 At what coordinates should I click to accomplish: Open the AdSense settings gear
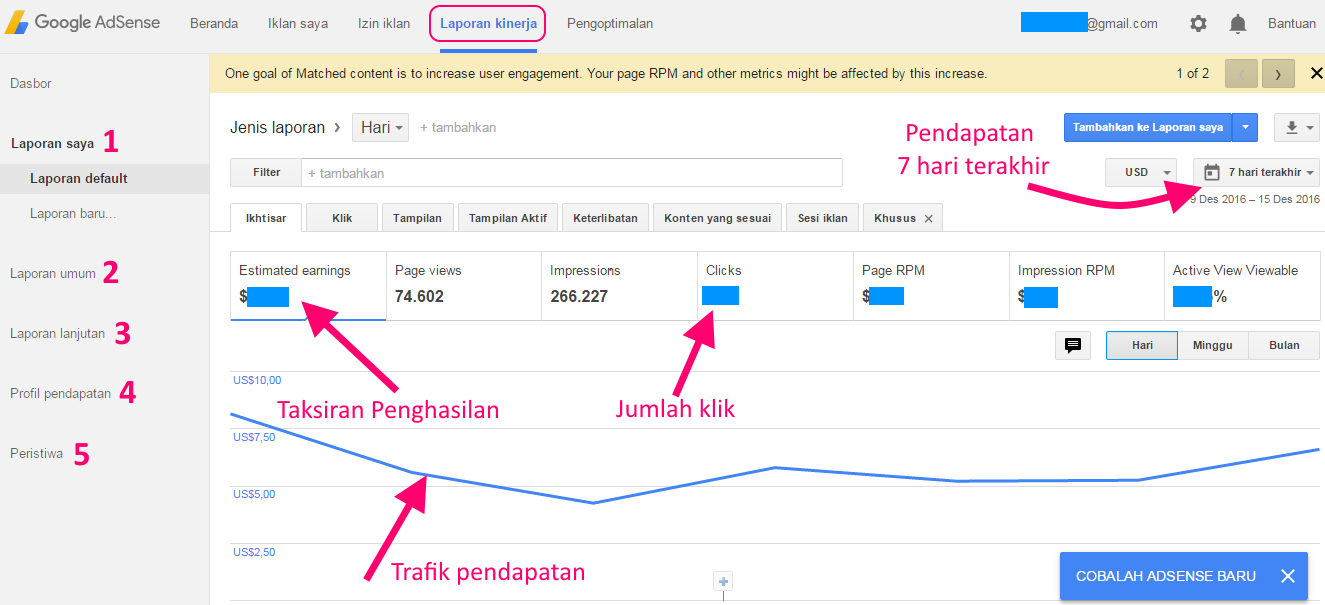1198,23
